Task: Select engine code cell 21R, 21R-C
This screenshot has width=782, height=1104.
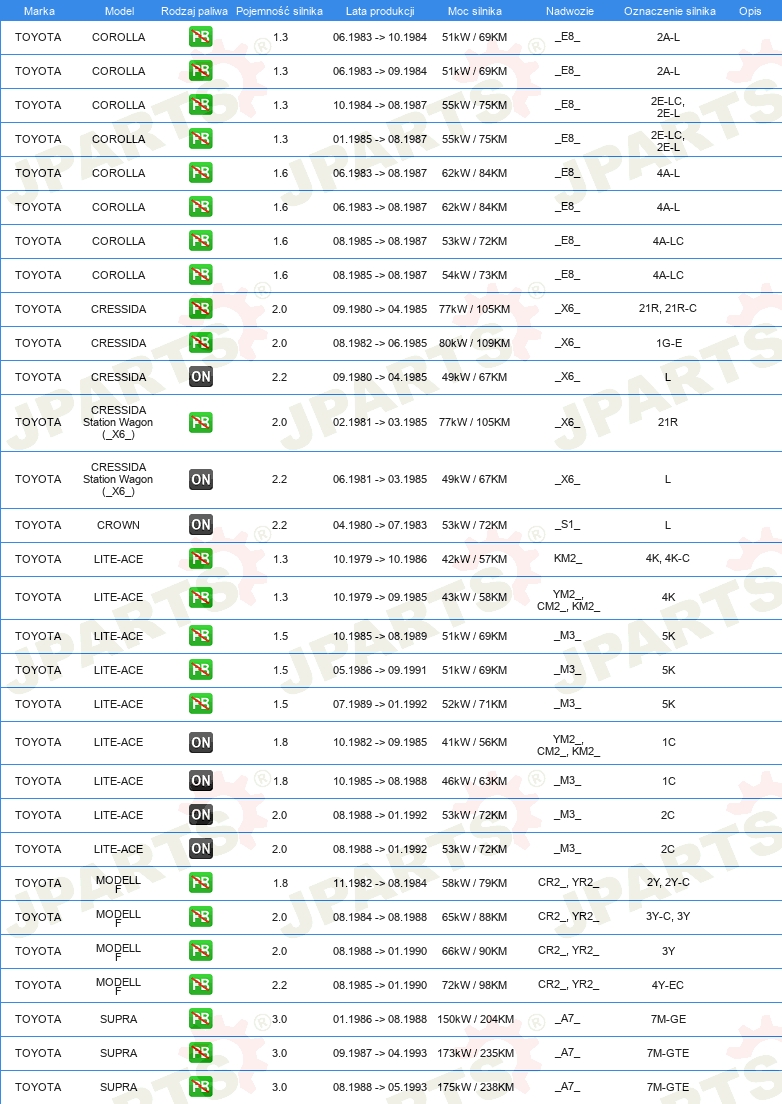Action: tap(667, 308)
